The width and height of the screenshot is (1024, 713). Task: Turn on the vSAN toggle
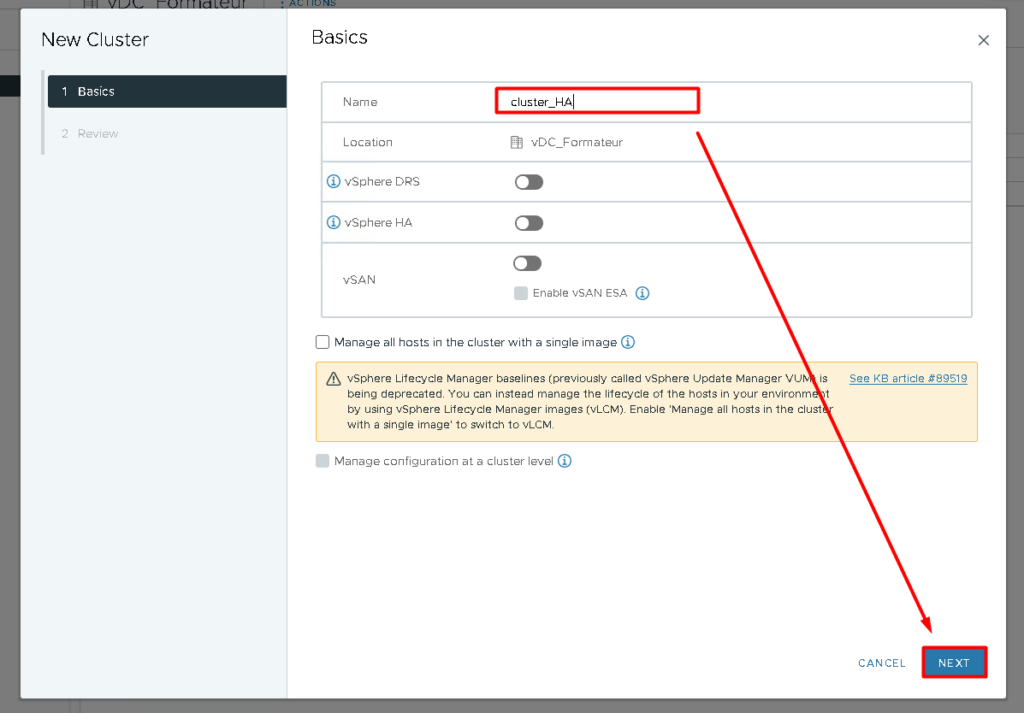coord(527,263)
